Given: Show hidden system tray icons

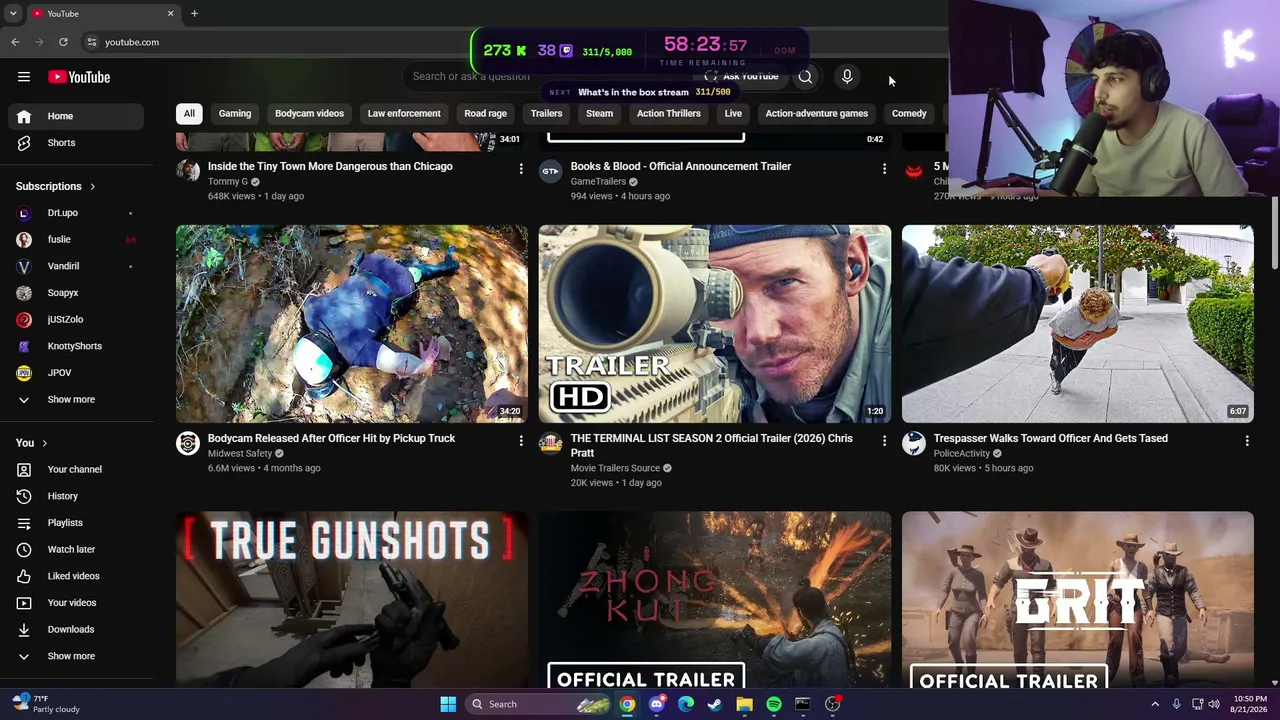Looking at the screenshot, I should 1155,704.
